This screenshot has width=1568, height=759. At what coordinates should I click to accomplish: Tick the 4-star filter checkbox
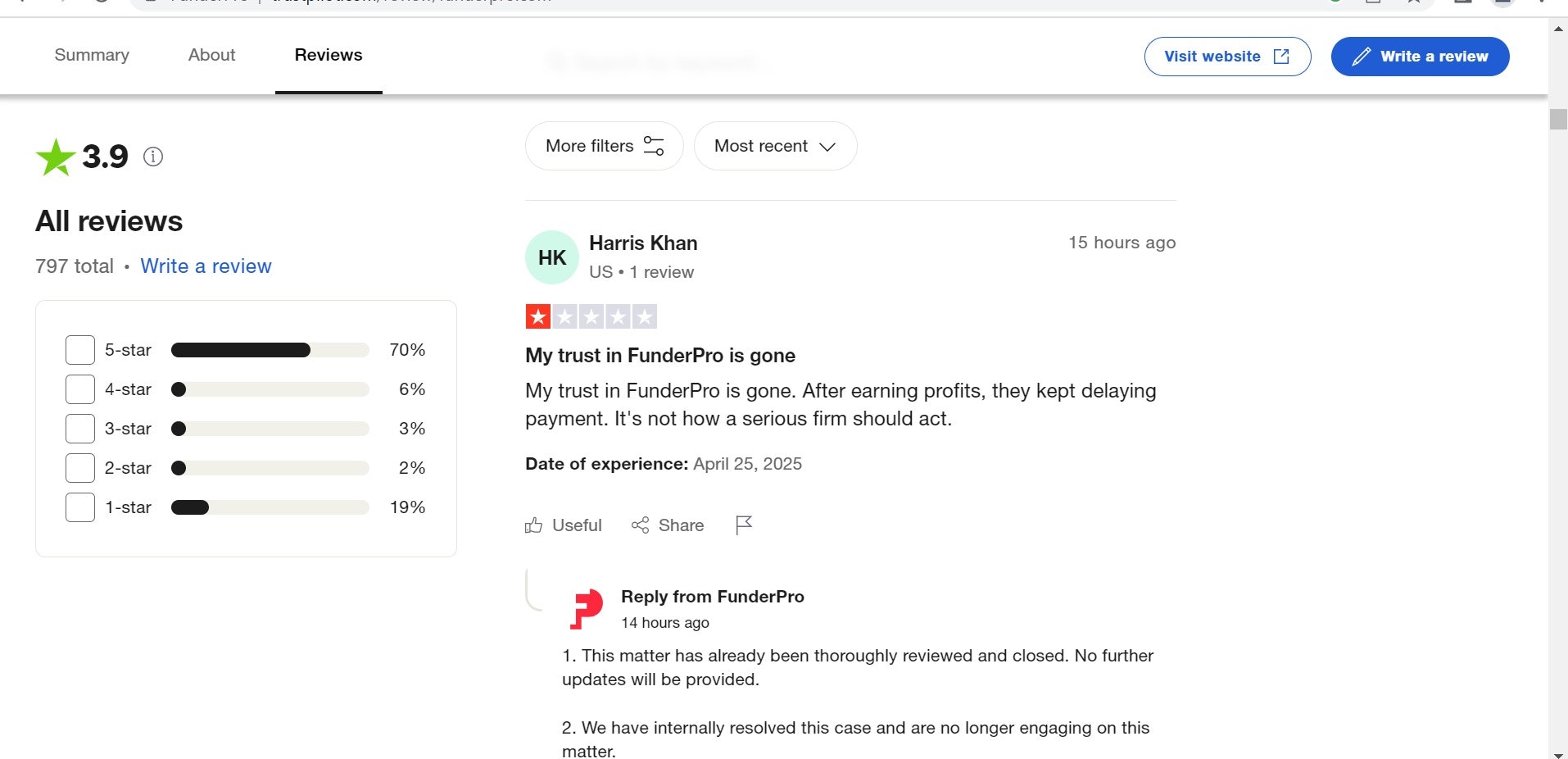click(x=80, y=389)
